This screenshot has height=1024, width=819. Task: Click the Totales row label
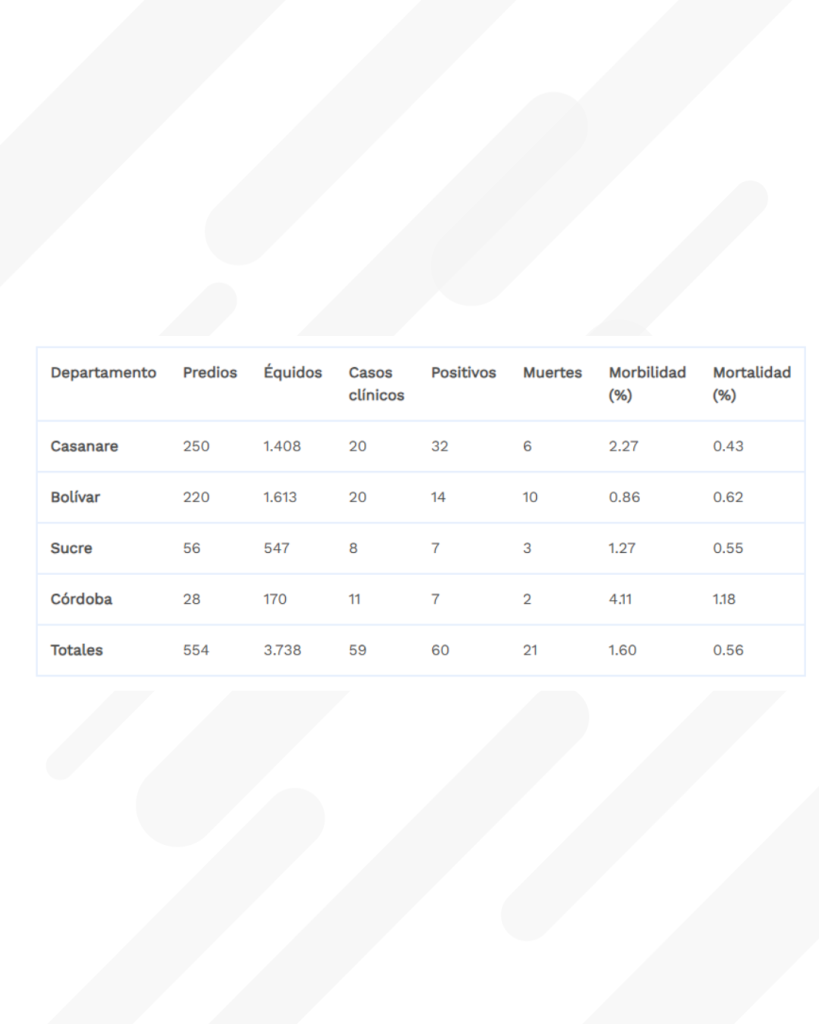click(x=77, y=651)
